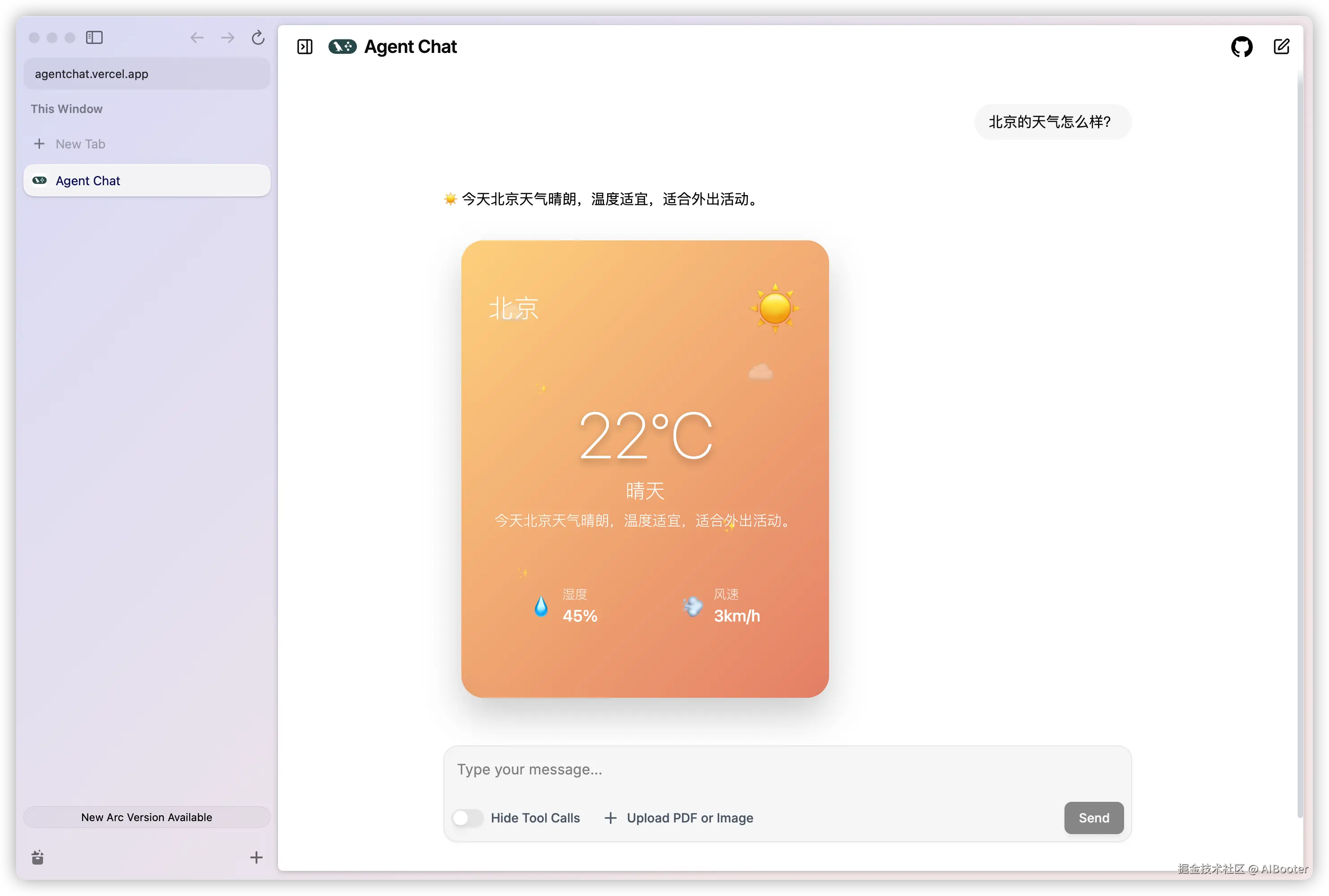Screen dimensions: 1329x896
Task: Expand chat history sidebar panel icon
Action: click(x=304, y=47)
